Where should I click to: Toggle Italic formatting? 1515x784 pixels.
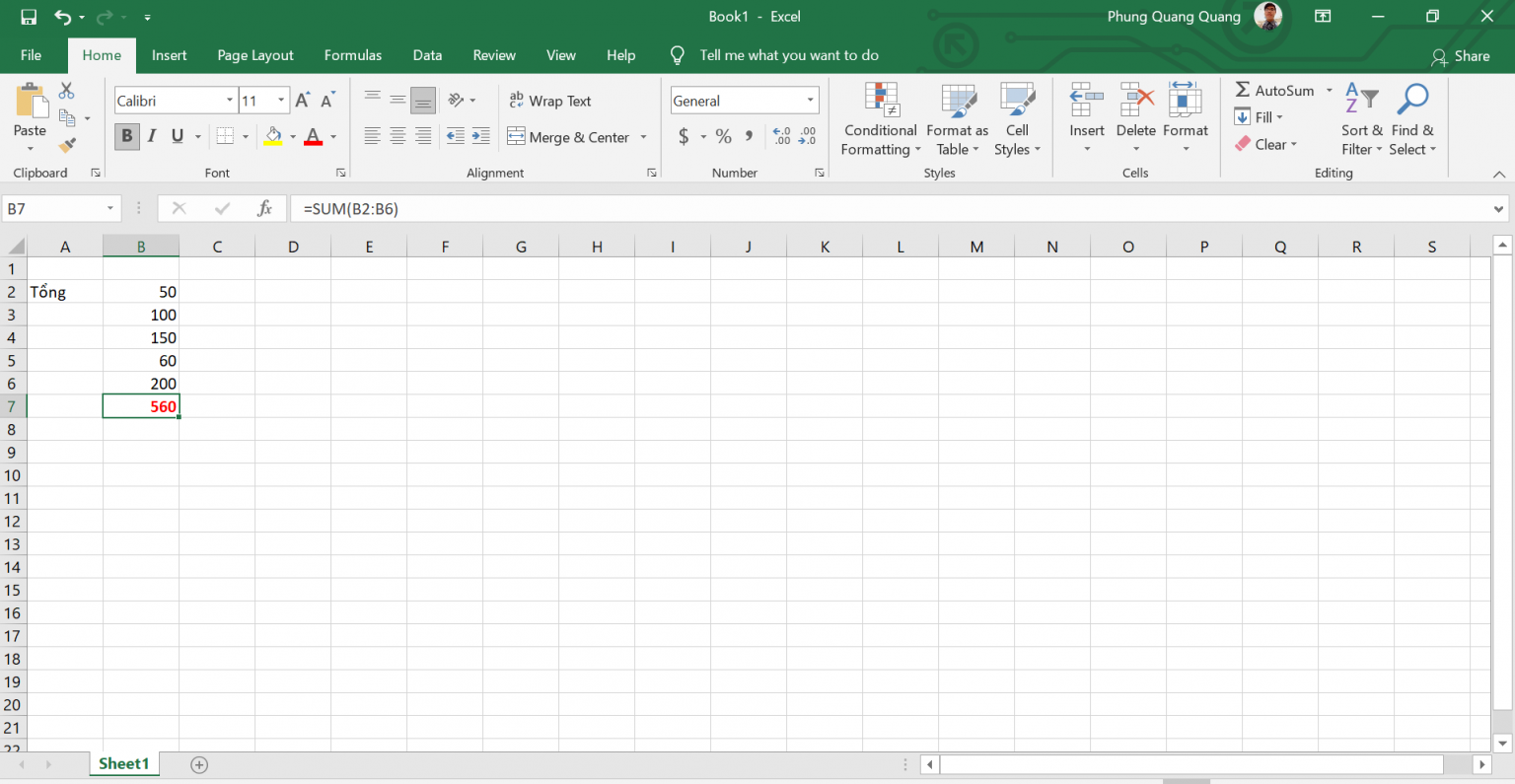pos(152,136)
